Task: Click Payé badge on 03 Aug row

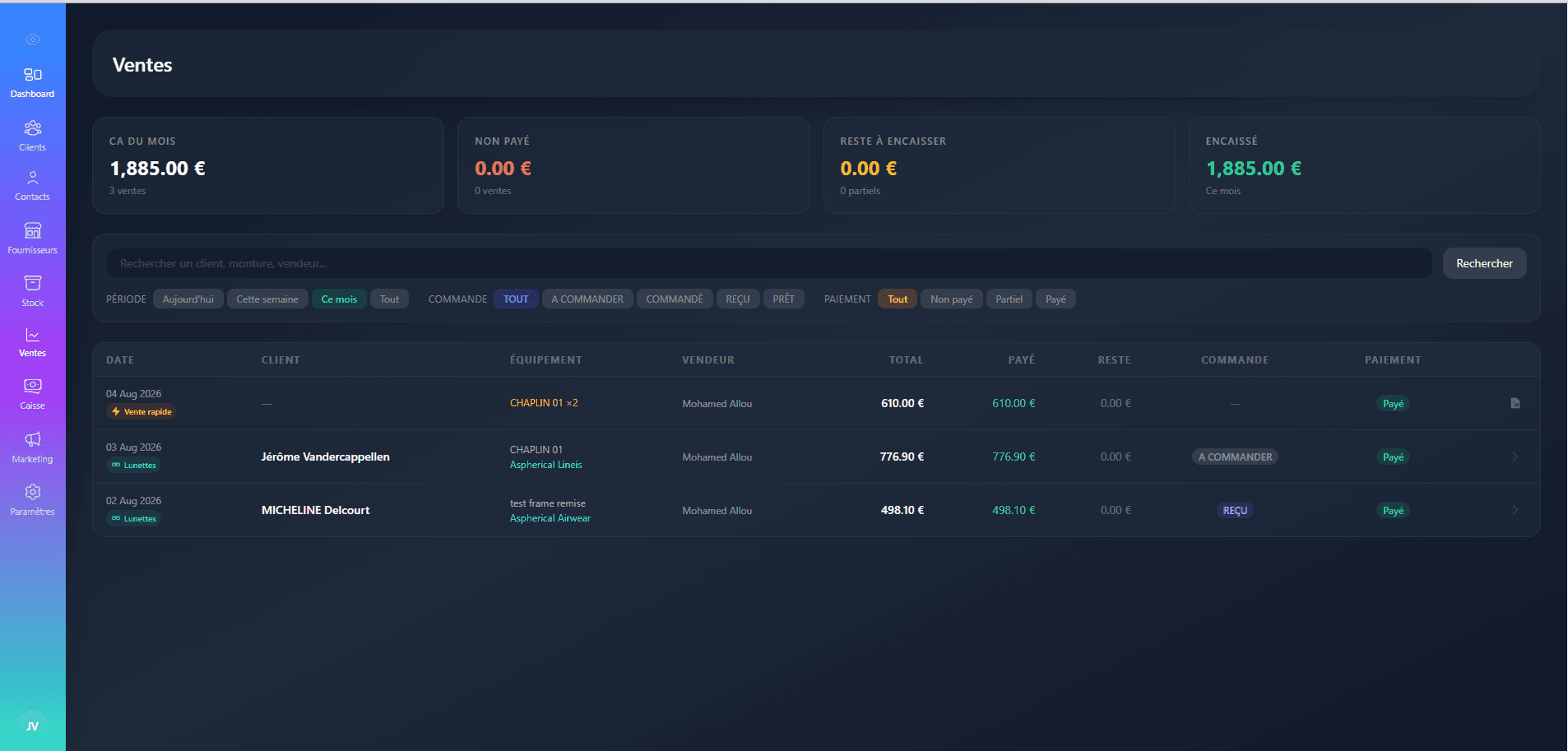Action: click(1393, 457)
